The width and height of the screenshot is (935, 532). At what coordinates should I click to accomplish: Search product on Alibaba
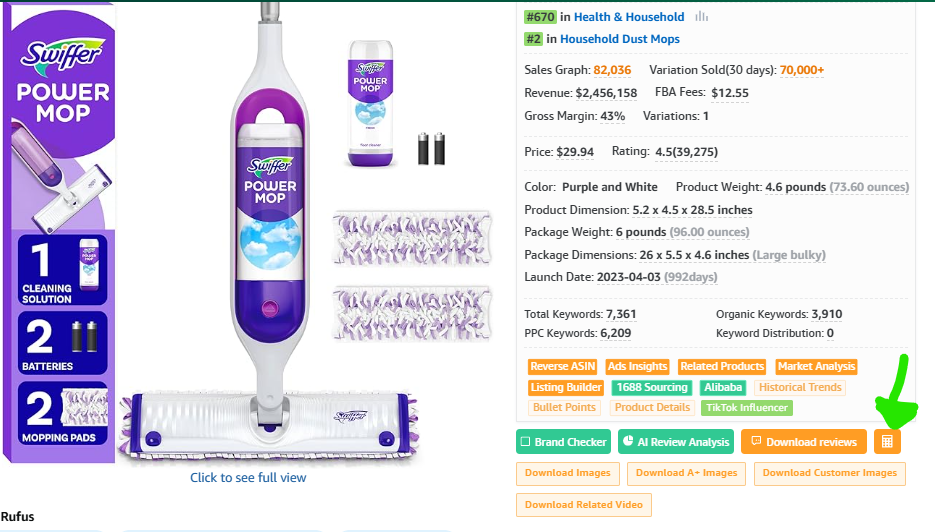723,387
